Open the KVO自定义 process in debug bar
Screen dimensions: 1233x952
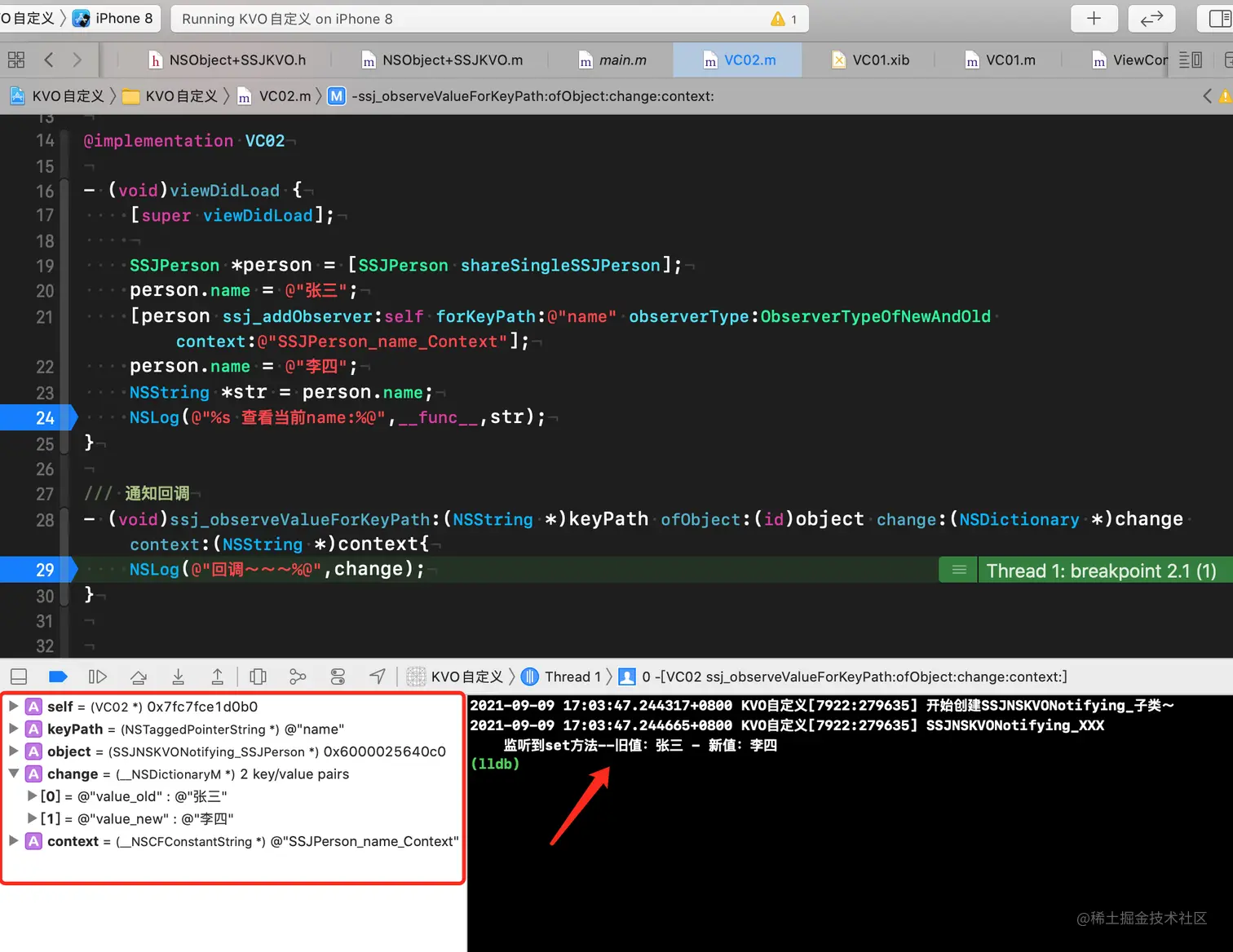tap(455, 677)
